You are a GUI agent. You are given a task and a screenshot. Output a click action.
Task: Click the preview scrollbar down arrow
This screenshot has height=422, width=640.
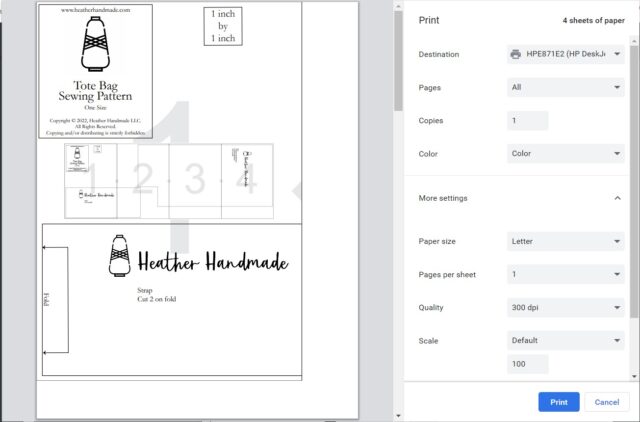coord(398,416)
